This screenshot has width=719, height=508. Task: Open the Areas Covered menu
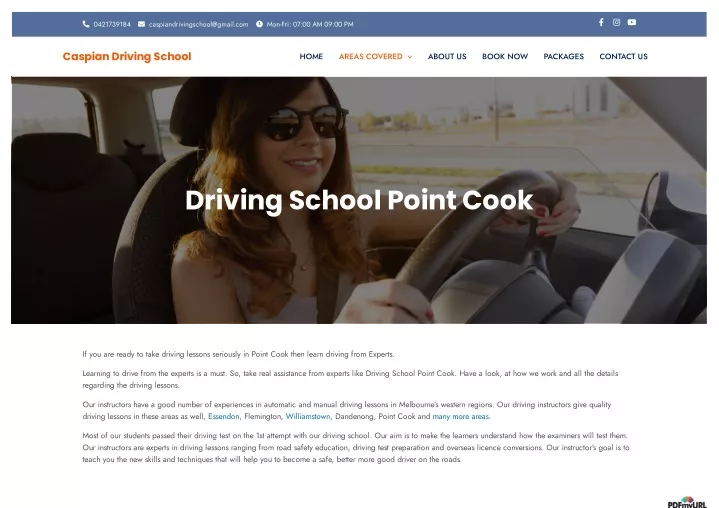coord(371,56)
